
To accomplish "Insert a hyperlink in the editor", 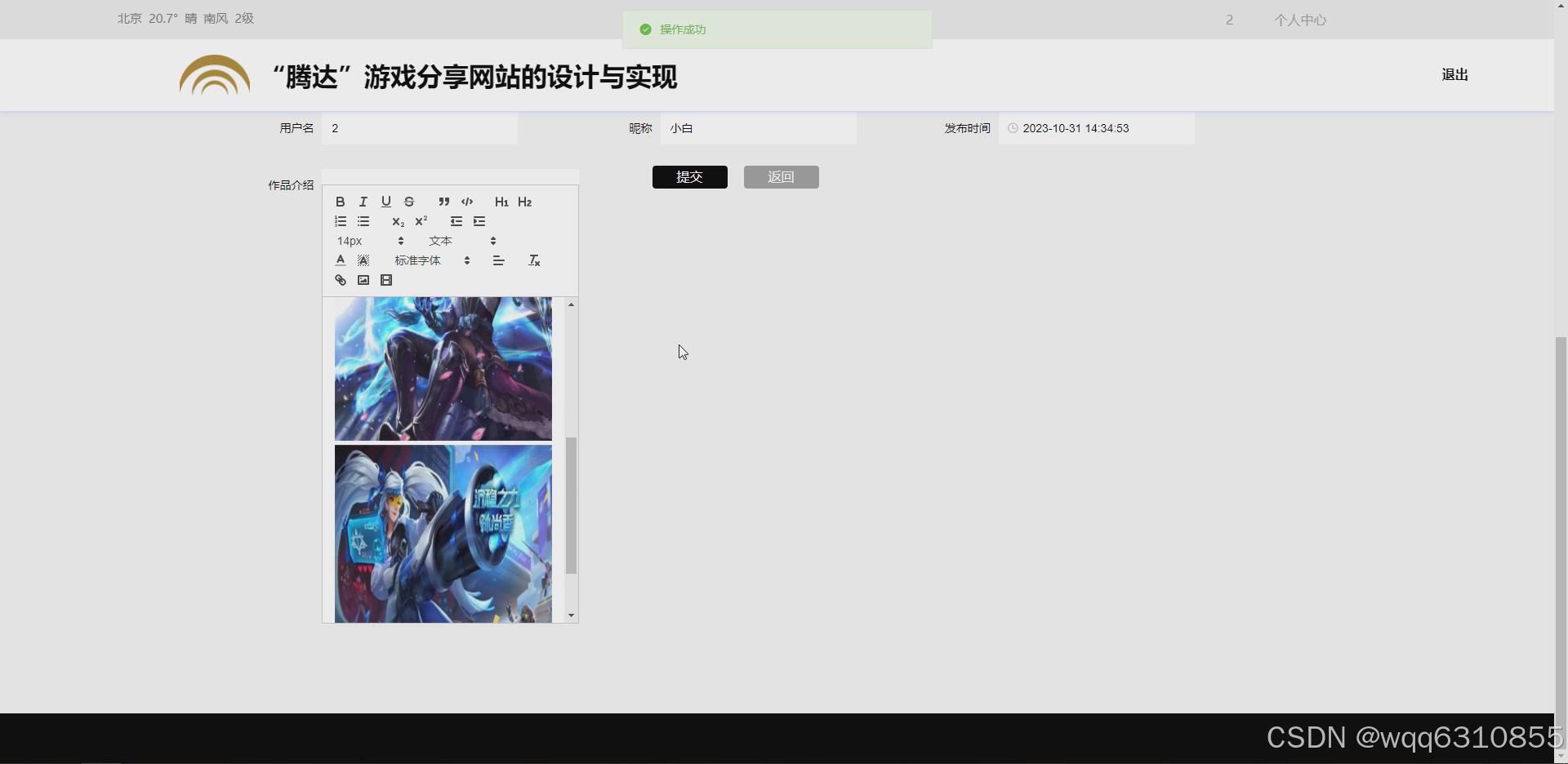I will point(340,280).
